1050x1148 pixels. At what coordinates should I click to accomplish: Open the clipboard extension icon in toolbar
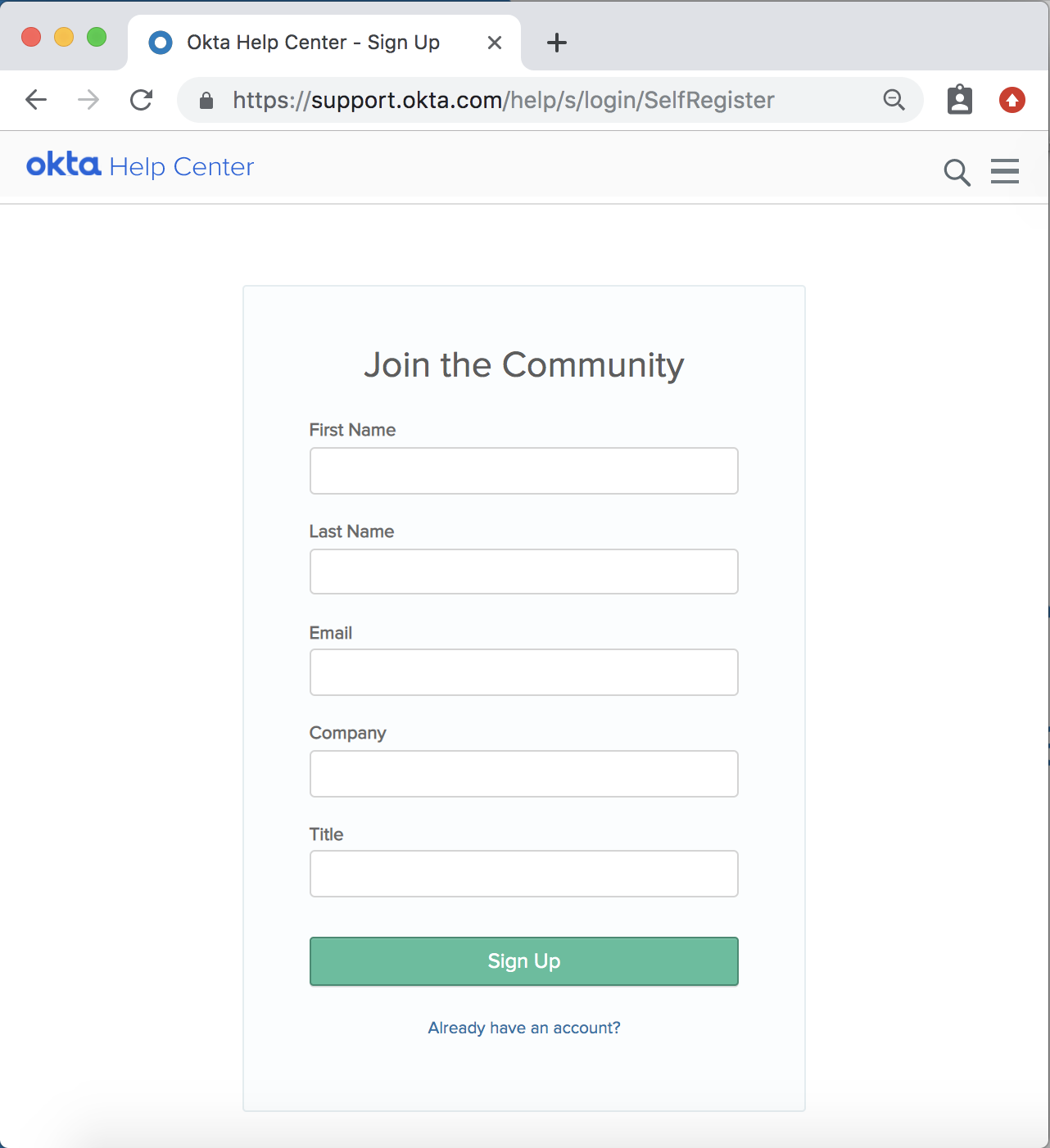click(960, 100)
